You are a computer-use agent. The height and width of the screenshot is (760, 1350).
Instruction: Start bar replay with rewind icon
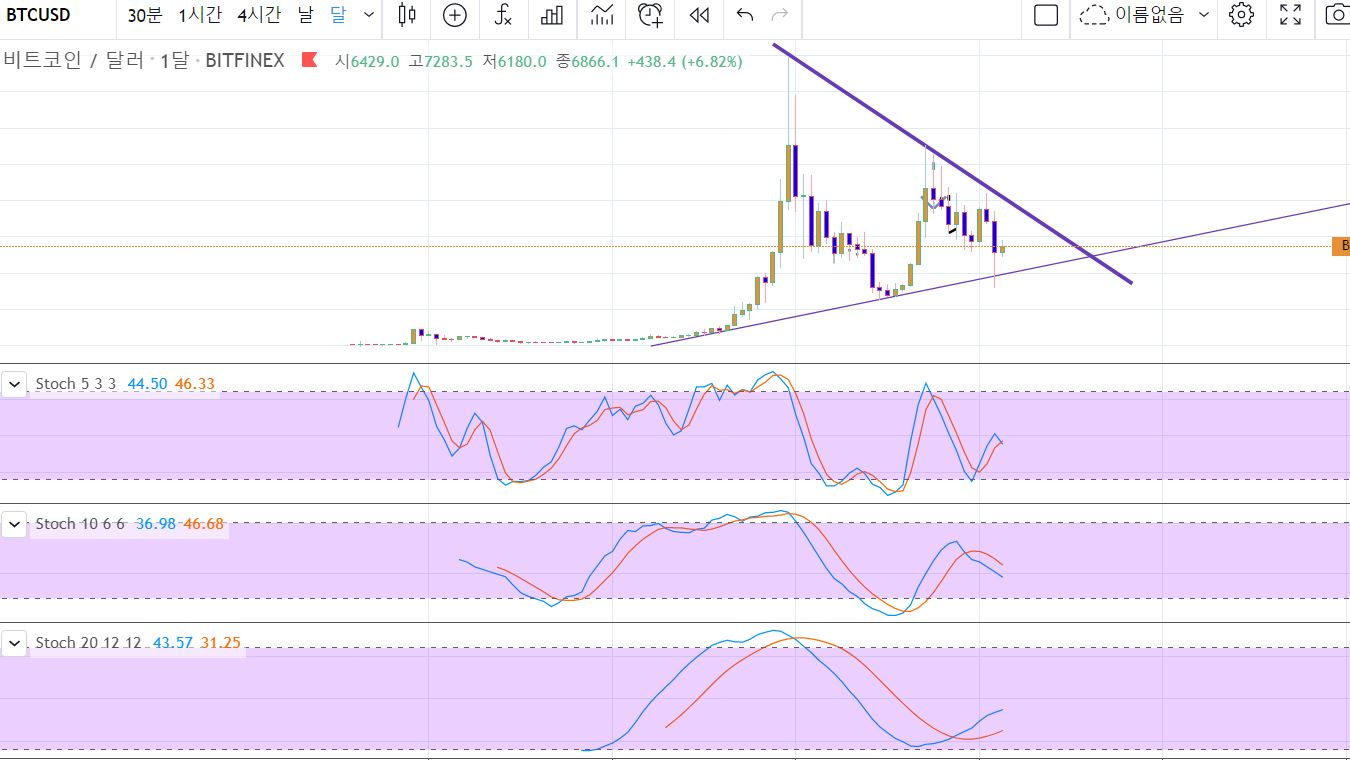(700, 15)
